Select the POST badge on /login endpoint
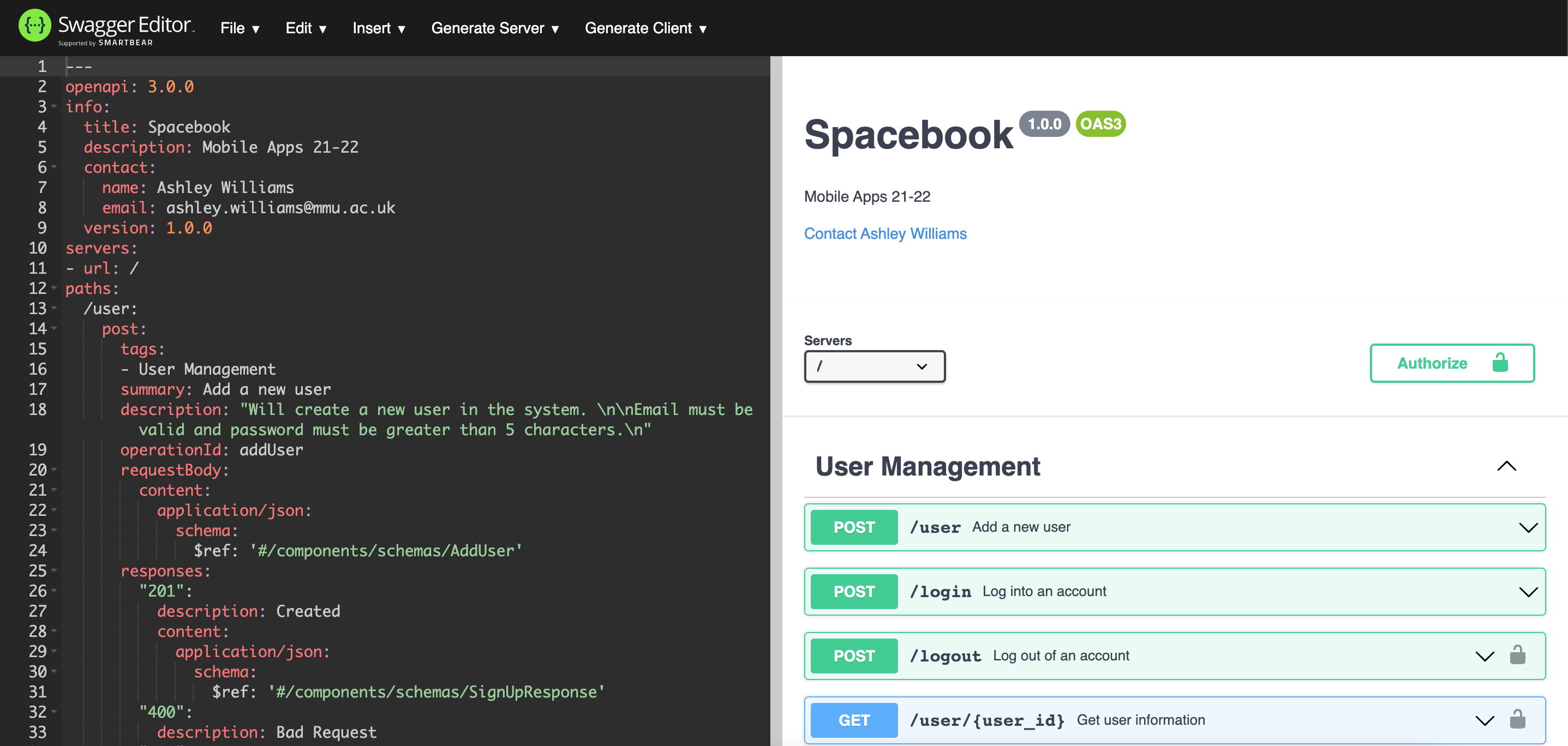The width and height of the screenshot is (1568, 746). pos(853,591)
